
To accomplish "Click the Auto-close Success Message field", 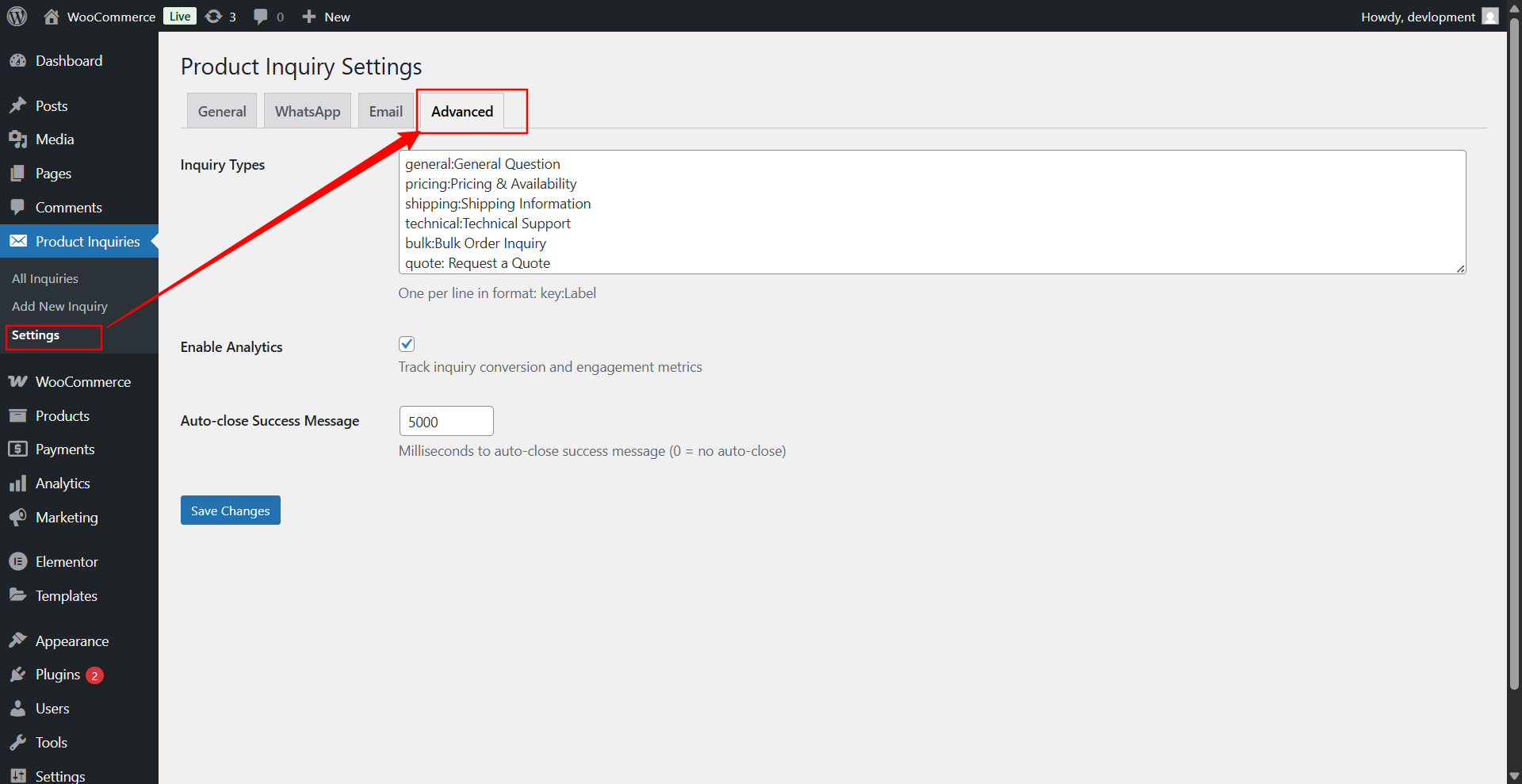I will 446,422.
